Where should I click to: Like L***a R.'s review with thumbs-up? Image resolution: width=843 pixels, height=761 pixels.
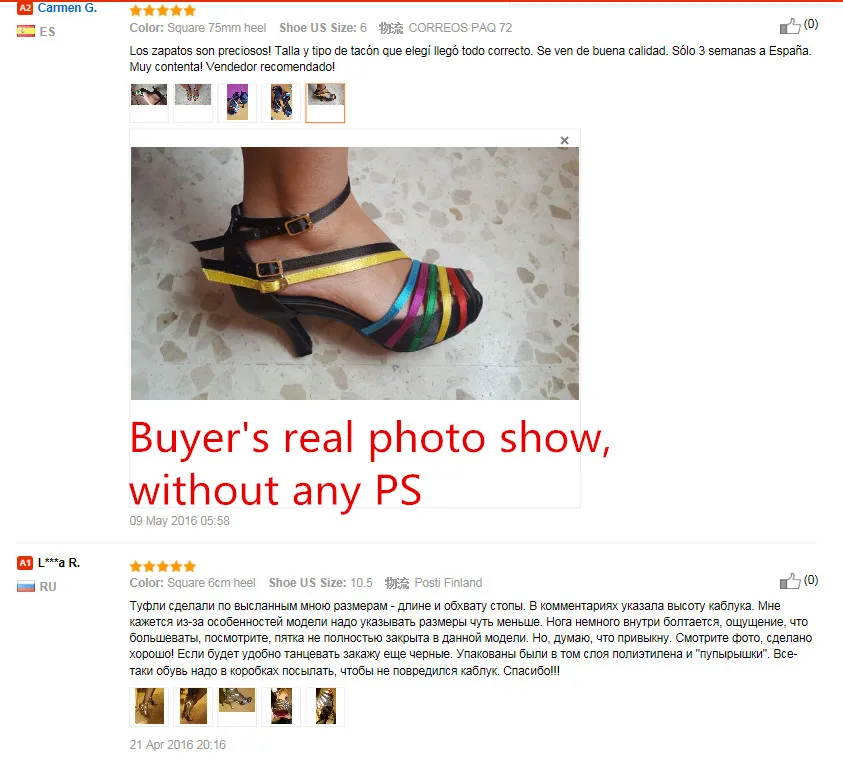point(790,581)
